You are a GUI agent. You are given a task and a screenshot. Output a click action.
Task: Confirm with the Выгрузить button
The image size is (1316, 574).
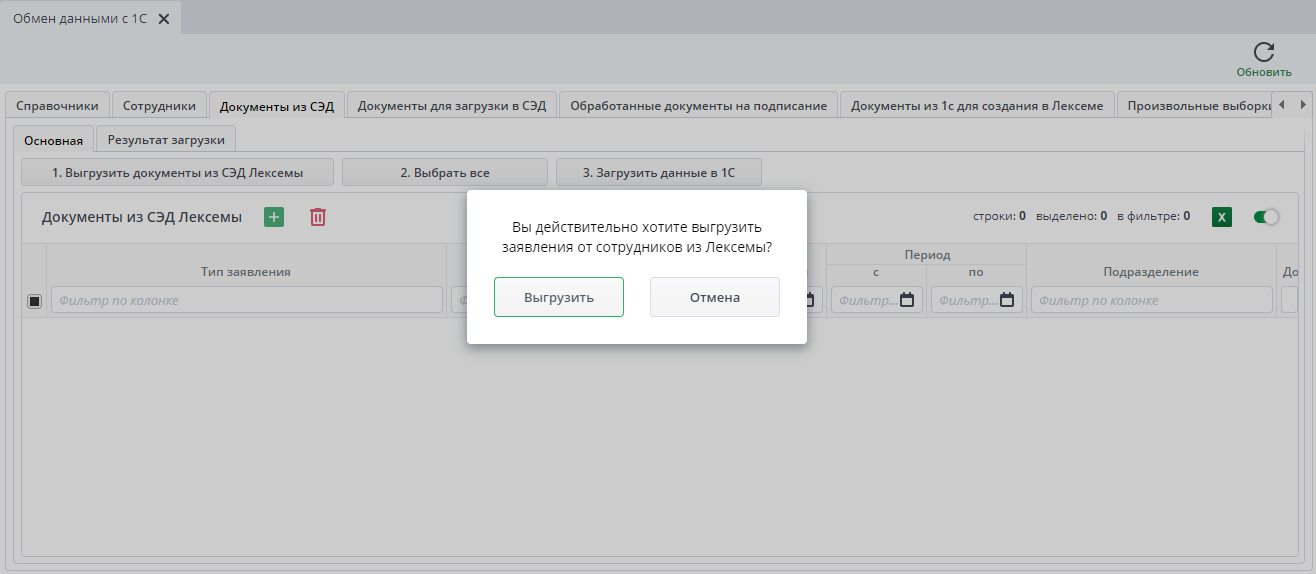click(x=559, y=297)
